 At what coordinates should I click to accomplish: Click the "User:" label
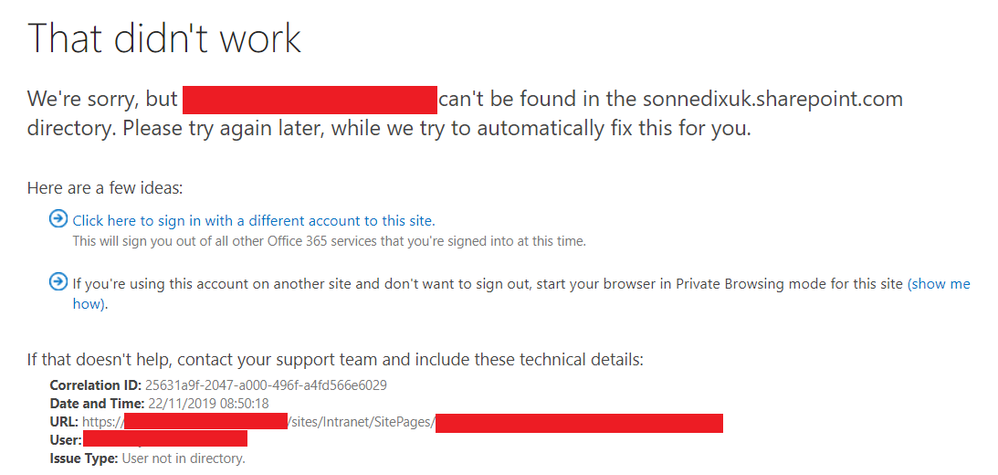tap(66, 440)
